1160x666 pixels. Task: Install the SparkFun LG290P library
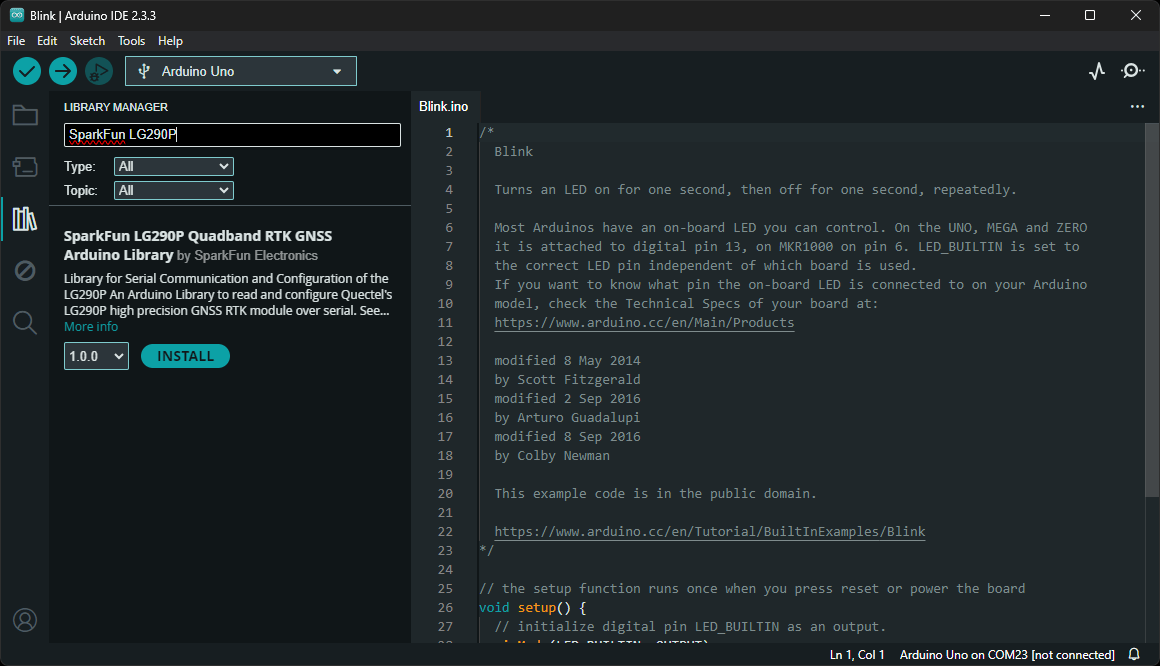[185, 356]
